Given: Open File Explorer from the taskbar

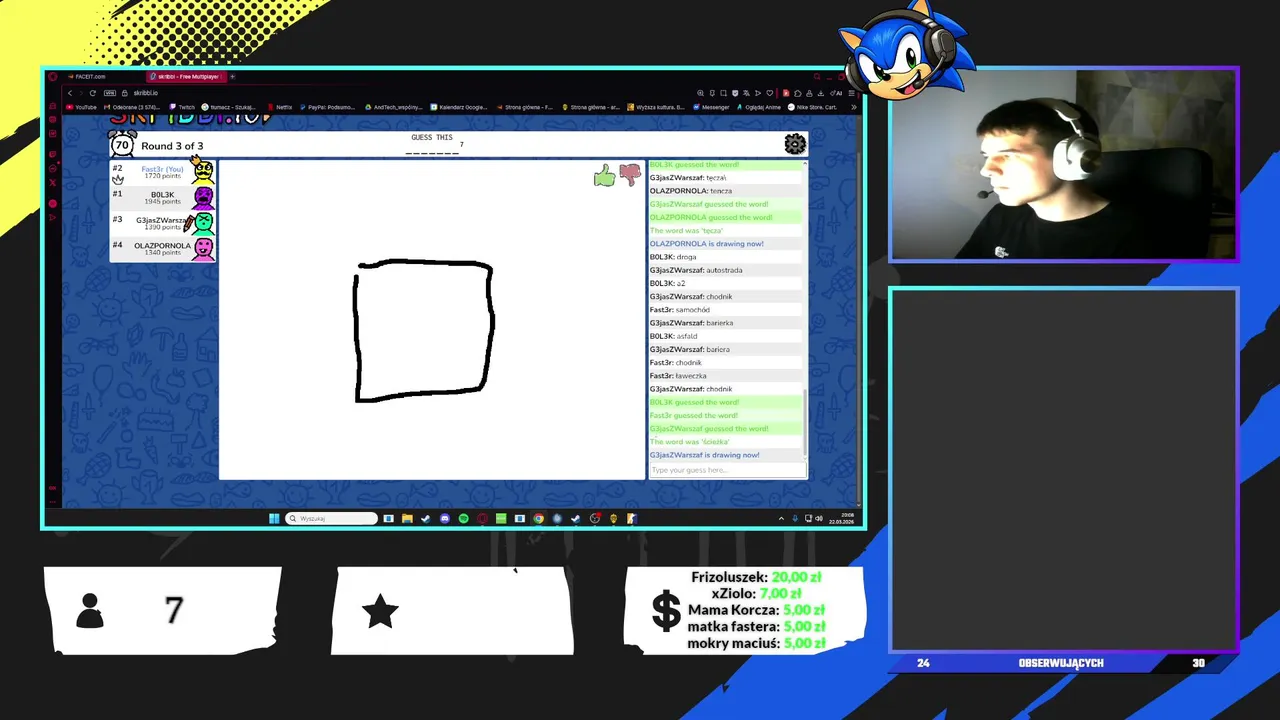Looking at the screenshot, I should point(407,518).
